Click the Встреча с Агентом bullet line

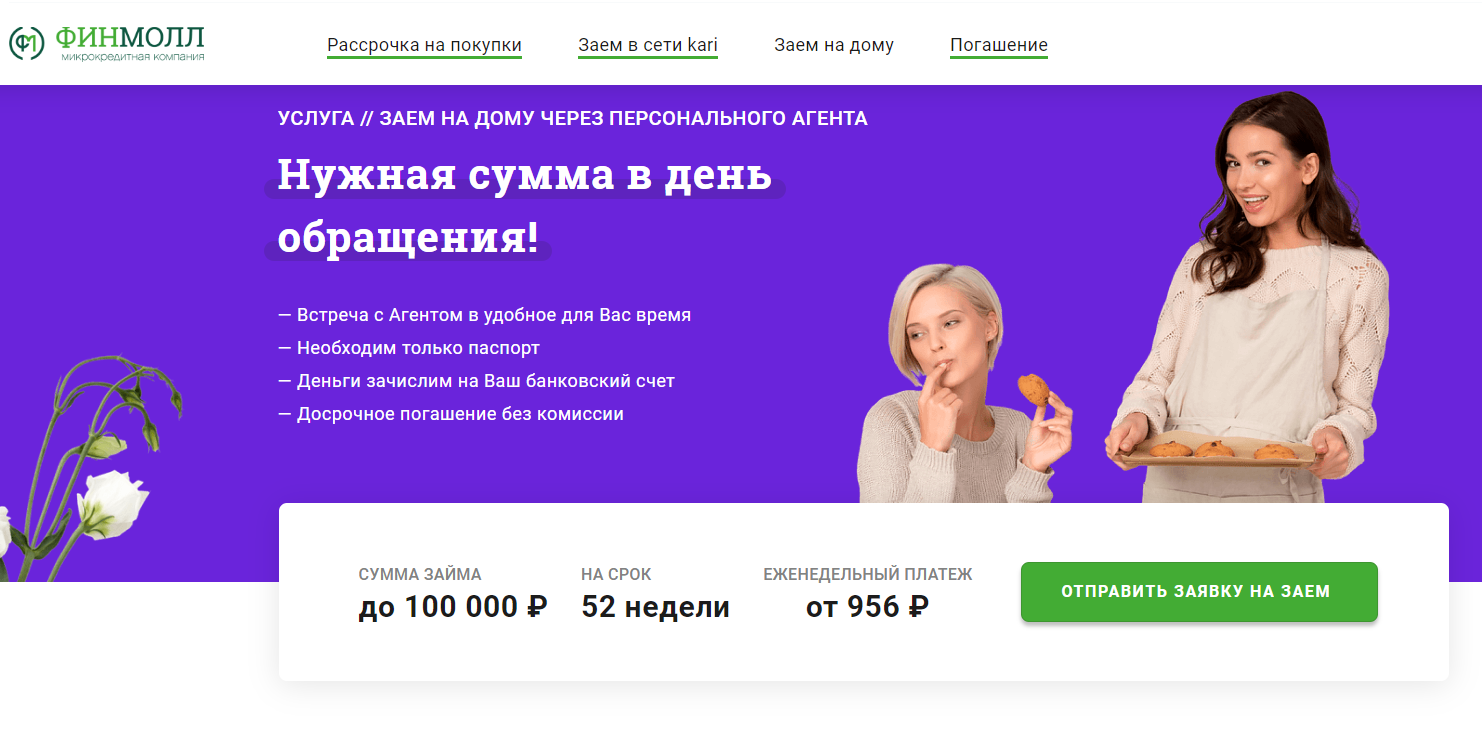tap(484, 315)
